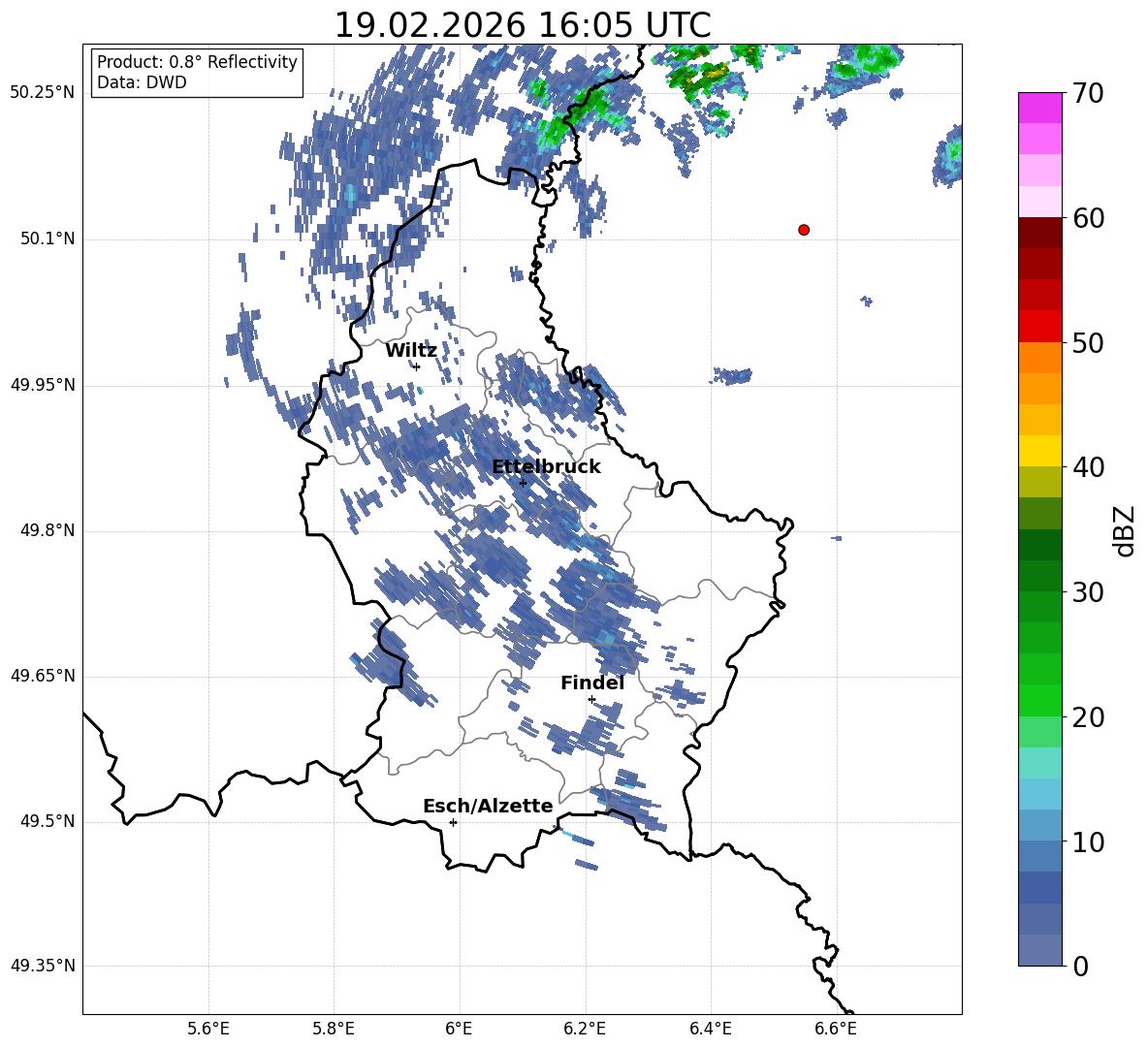
Task: Click the 49.95°N latitude label
Action: (43, 385)
